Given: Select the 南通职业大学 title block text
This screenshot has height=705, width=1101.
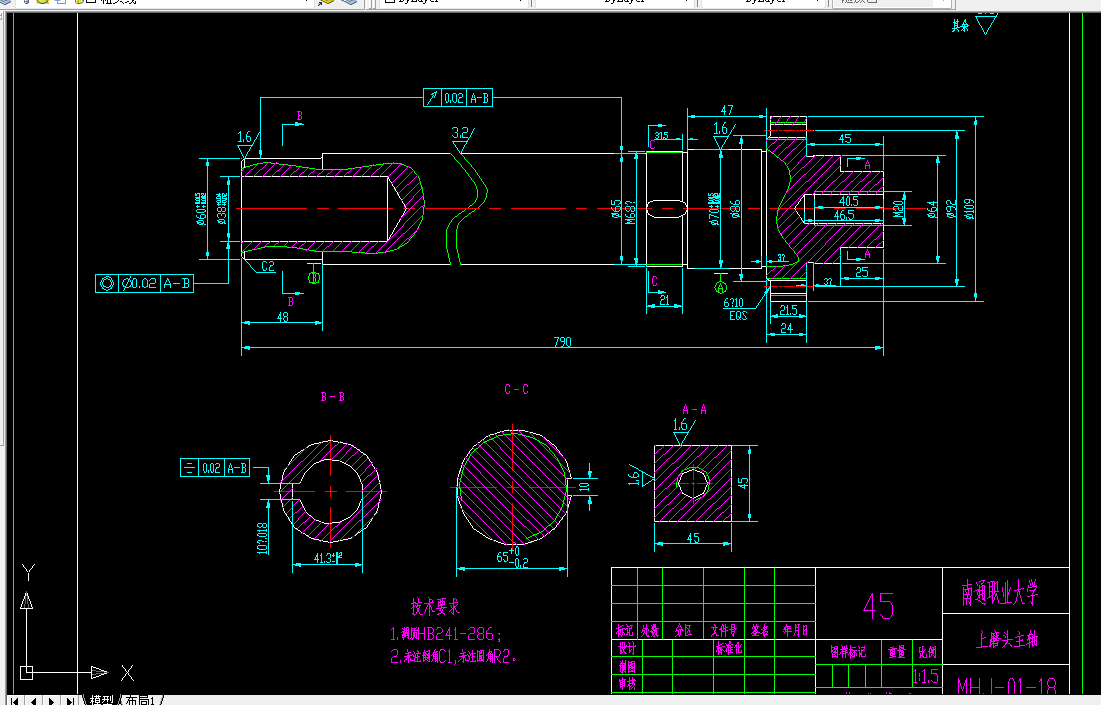Looking at the screenshot, I should [x=1000, y=593].
